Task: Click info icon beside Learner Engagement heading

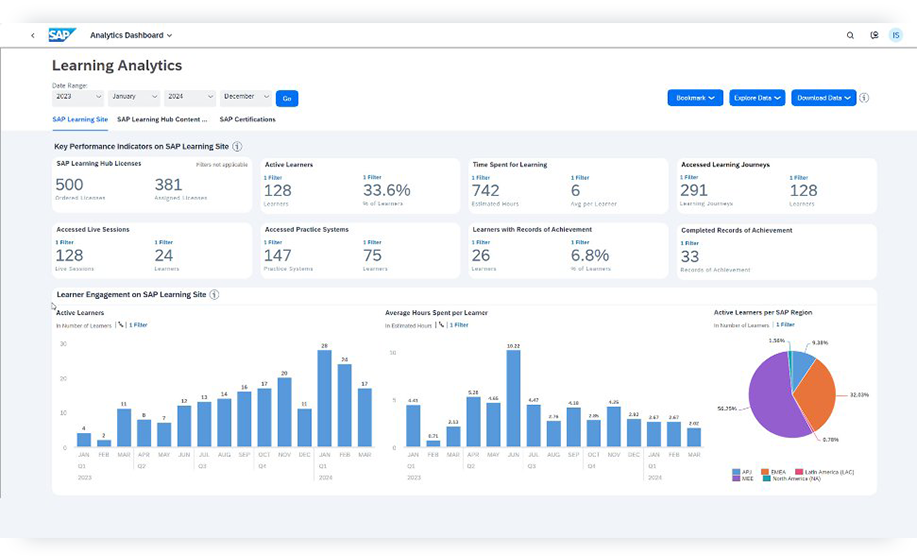Action: (x=214, y=295)
